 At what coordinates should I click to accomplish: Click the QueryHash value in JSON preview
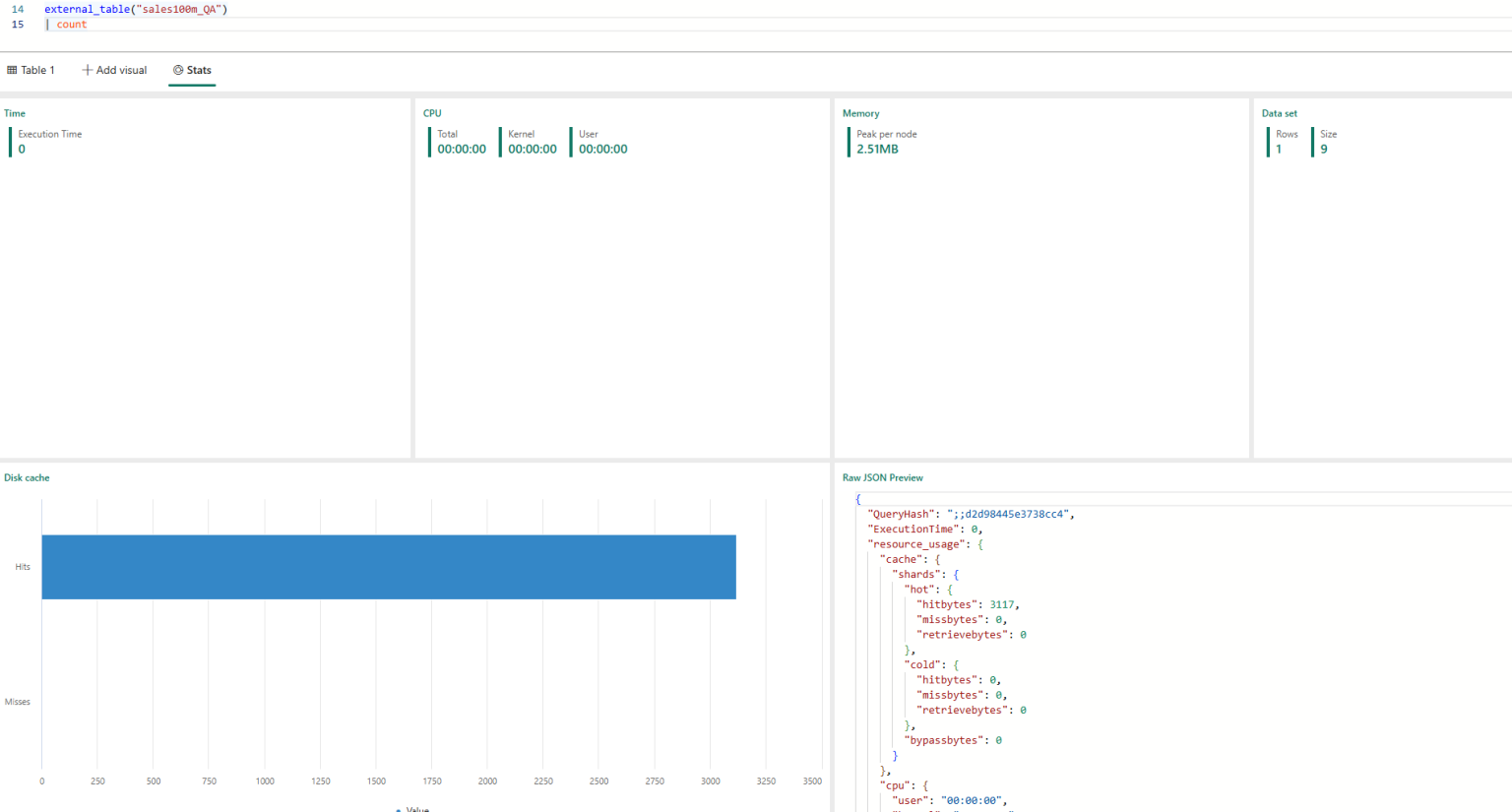(x=1009, y=514)
